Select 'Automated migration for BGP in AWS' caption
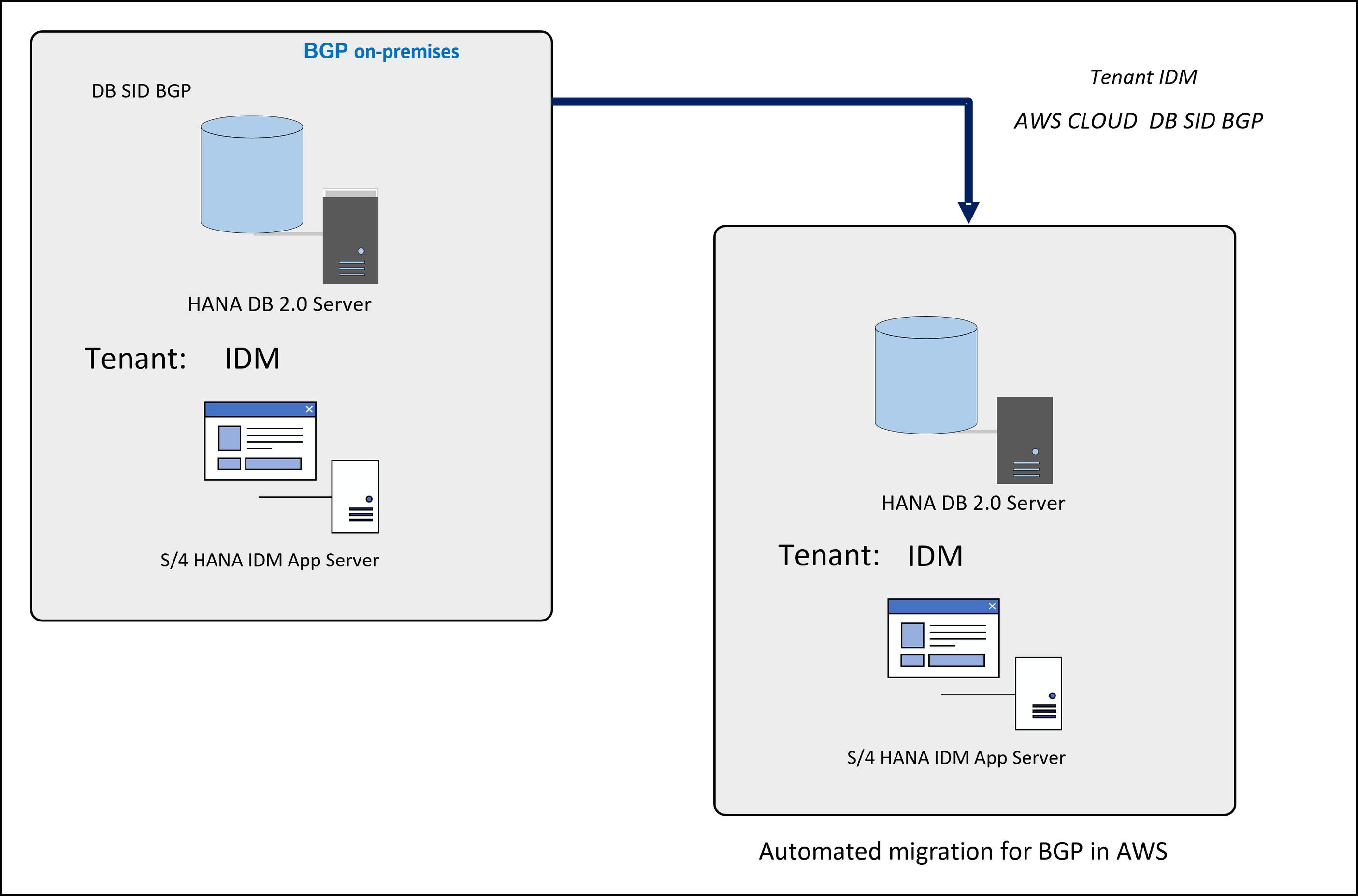The width and height of the screenshot is (1358, 896). (963, 852)
